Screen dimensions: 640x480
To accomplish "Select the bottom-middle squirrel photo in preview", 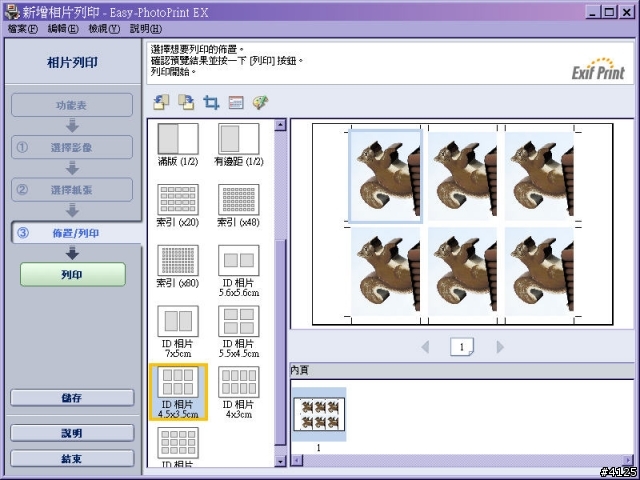I will pos(462,271).
